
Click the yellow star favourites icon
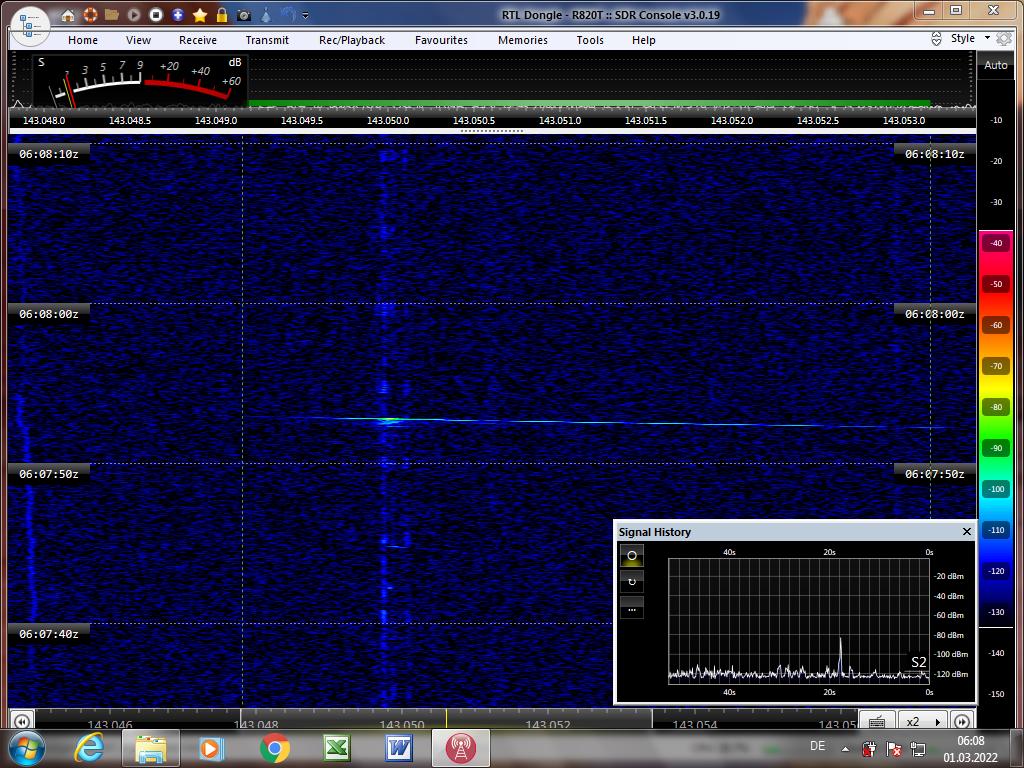(x=200, y=14)
